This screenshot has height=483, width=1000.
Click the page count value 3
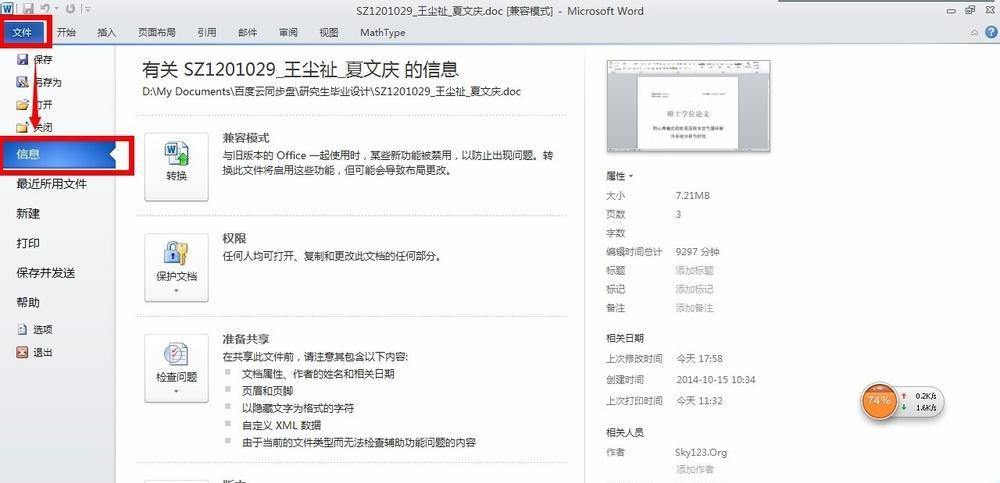(679, 214)
